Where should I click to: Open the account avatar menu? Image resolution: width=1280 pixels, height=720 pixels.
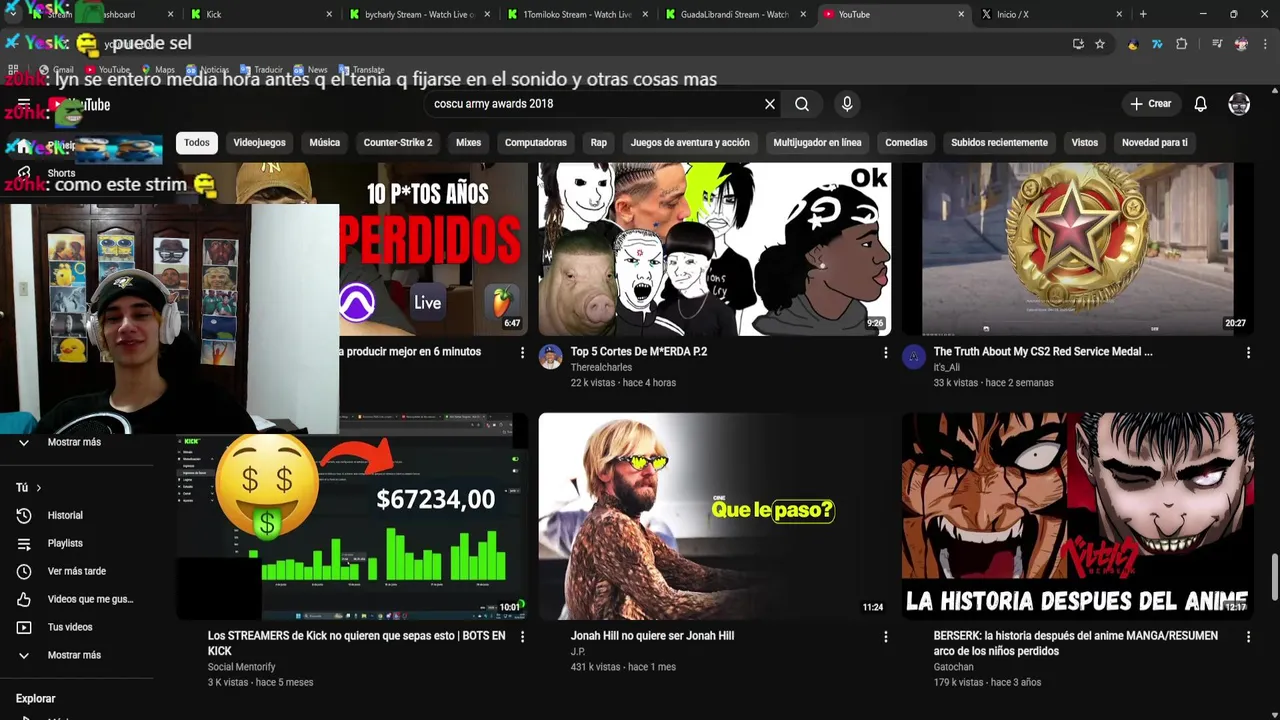pyautogui.click(x=1239, y=104)
